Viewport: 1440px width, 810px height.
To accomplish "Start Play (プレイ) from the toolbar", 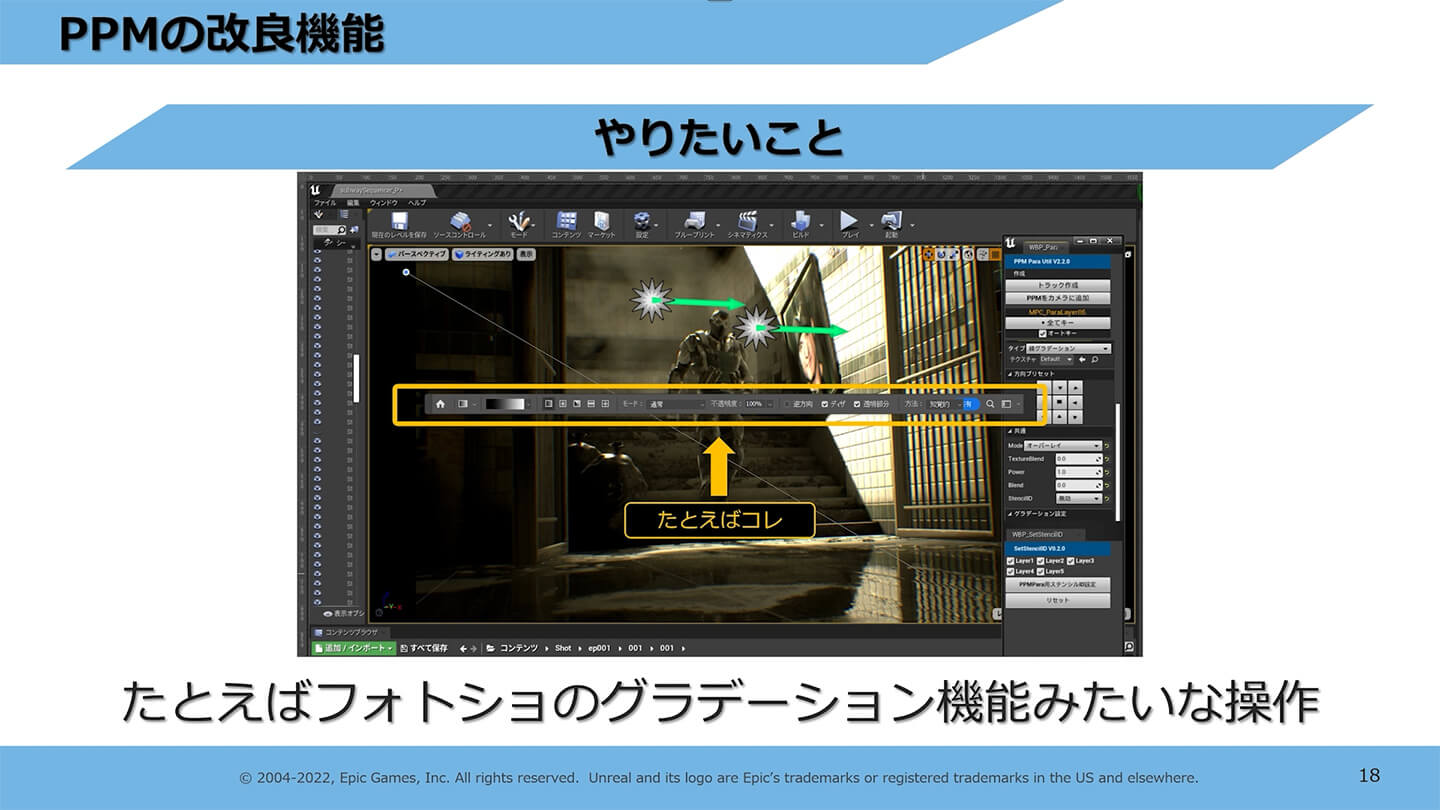I will [x=849, y=221].
